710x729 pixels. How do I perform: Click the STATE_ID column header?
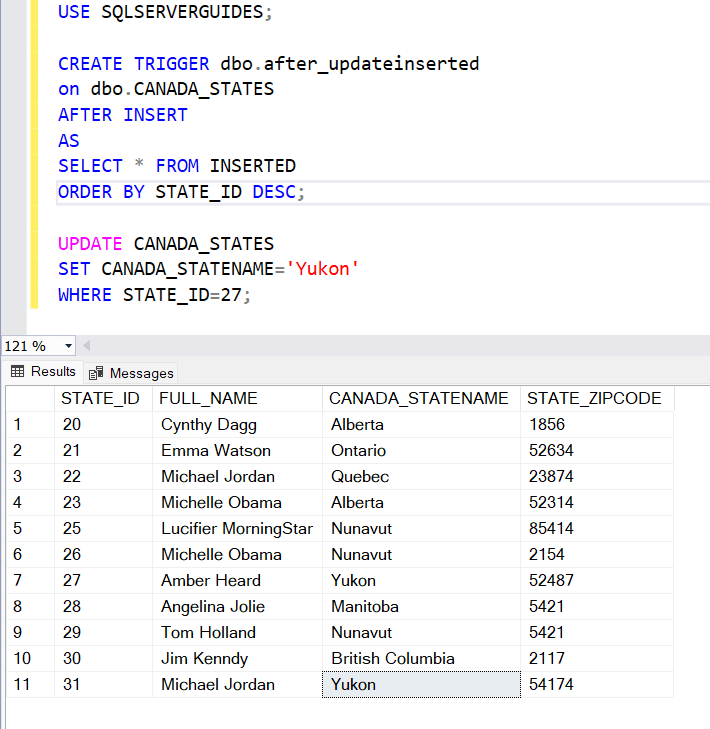tap(103, 398)
